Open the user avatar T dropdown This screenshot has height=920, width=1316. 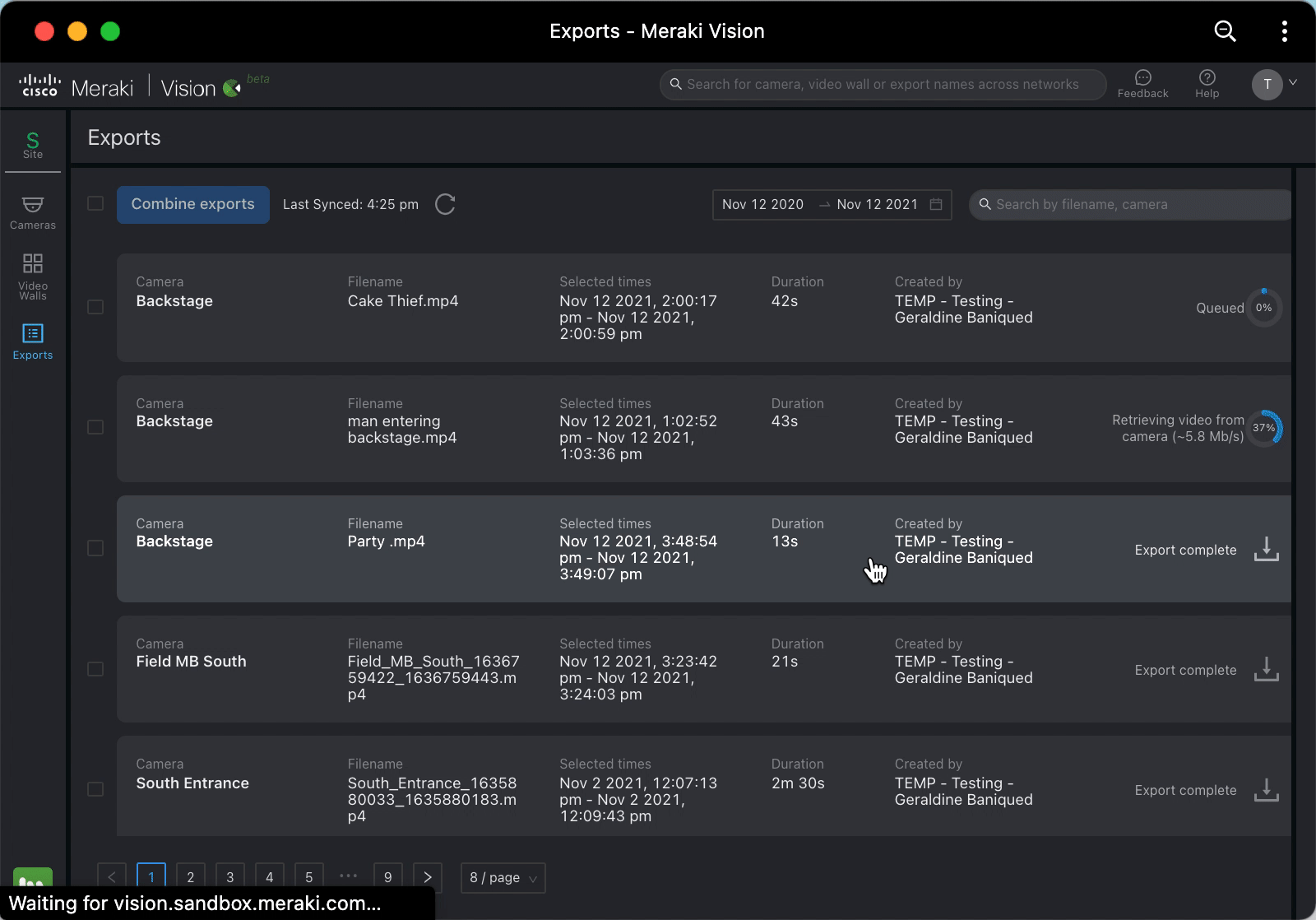point(1274,84)
